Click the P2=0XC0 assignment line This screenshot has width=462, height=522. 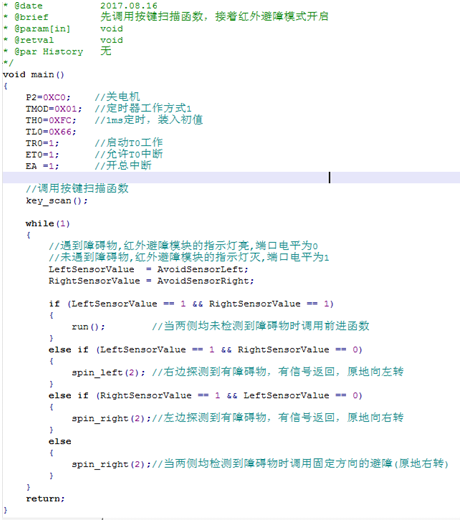(48, 97)
